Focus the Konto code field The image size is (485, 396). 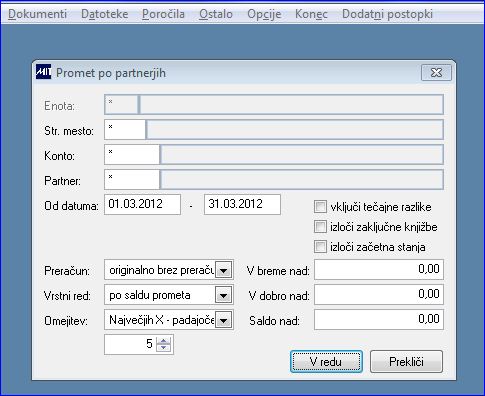pos(132,155)
